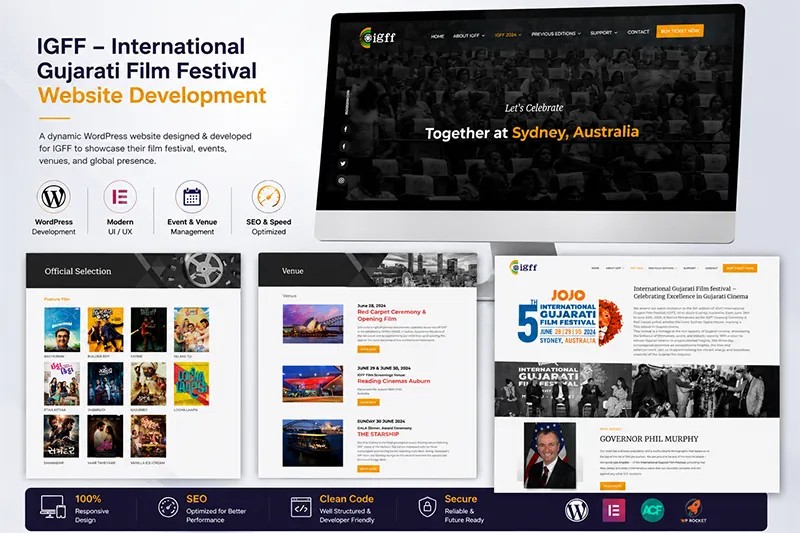The width and height of the screenshot is (800, 533).
Task: Open the HOME menu item on the monitor
Action: click(x=437, y=36)
